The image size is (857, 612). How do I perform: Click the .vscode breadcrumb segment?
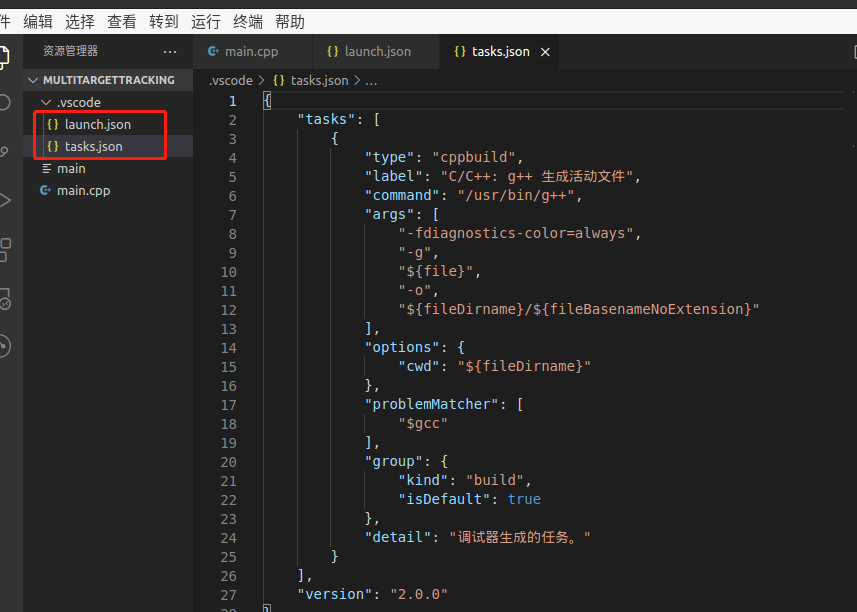tap(231, 80)
